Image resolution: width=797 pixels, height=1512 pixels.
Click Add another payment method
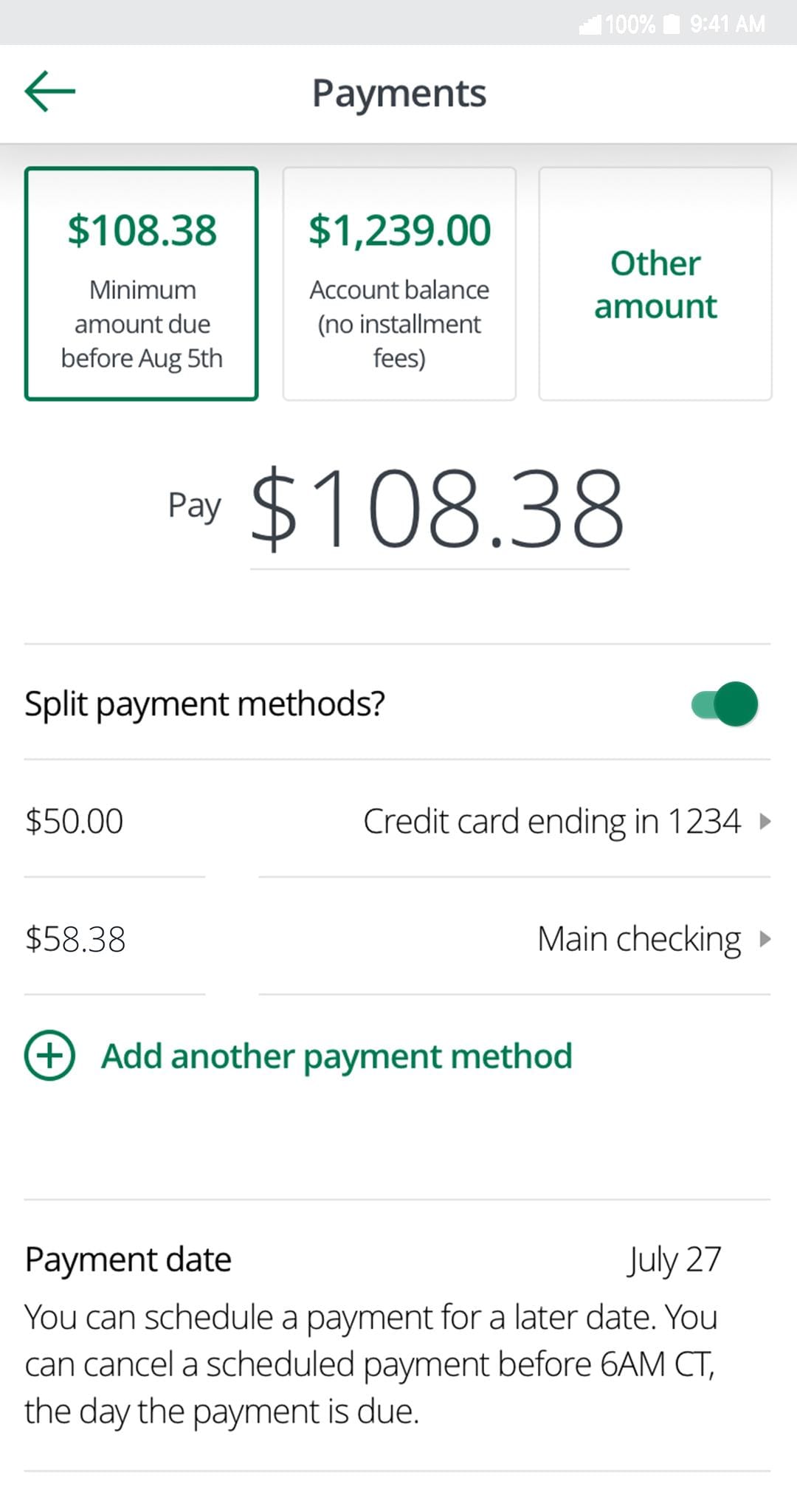pos(336,1056)
